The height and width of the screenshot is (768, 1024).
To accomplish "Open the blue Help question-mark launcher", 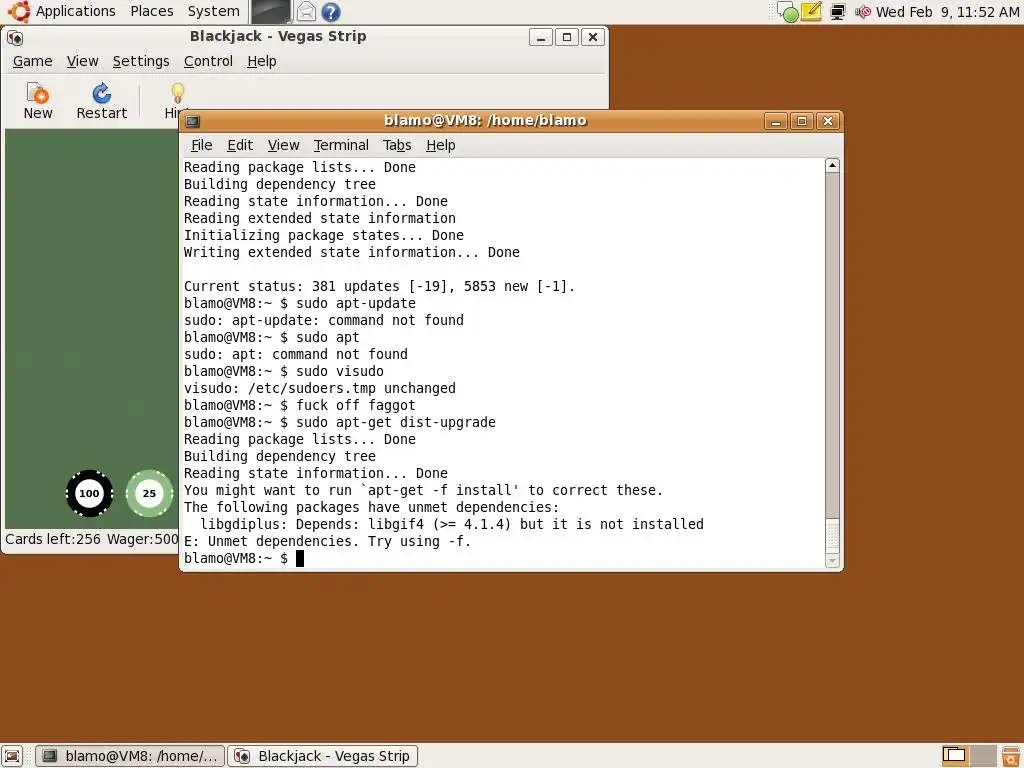I will [x=331, y=12].
